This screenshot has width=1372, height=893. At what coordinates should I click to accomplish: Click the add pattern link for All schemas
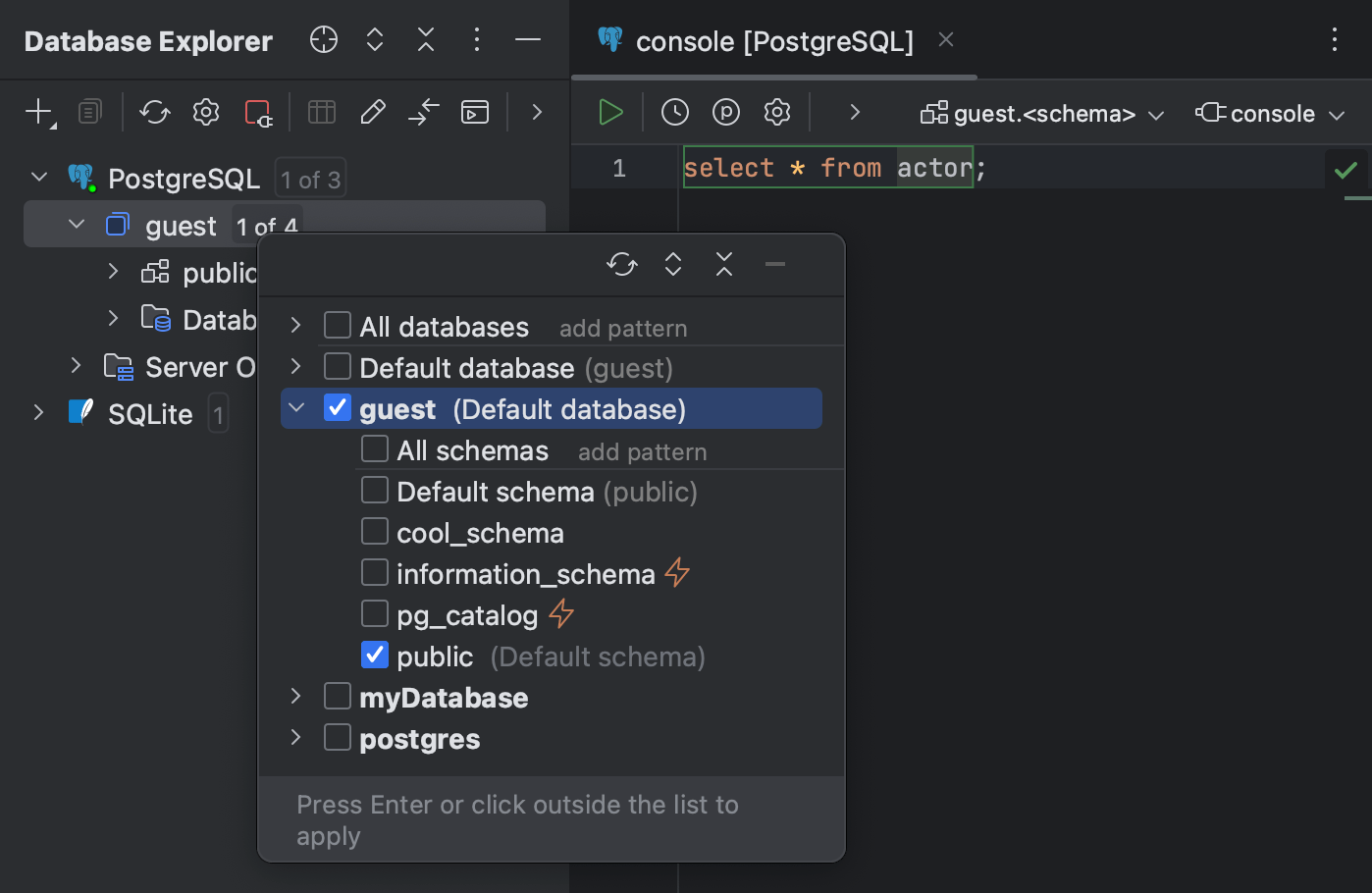coord(642,450)
